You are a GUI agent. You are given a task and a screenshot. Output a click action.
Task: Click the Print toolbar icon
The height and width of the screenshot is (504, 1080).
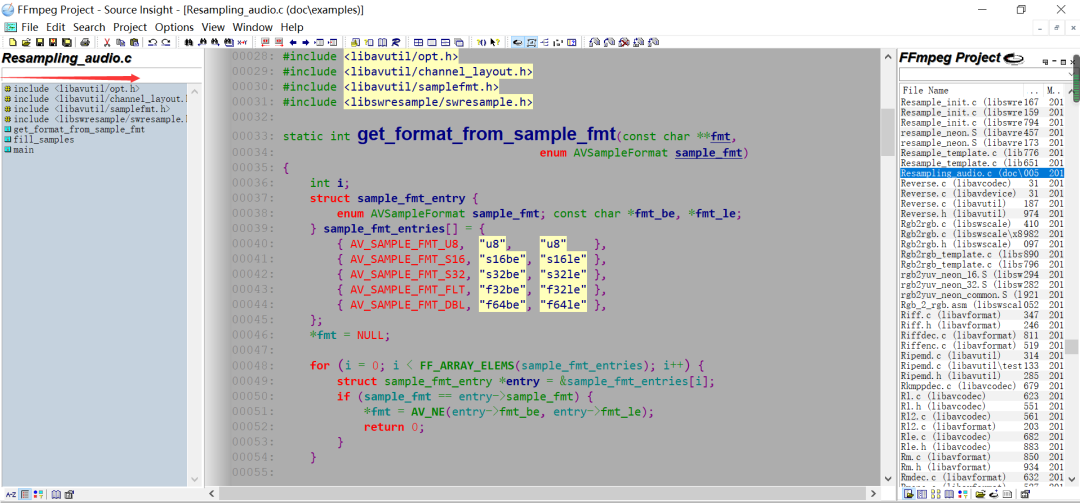click(x=85, y=42)
